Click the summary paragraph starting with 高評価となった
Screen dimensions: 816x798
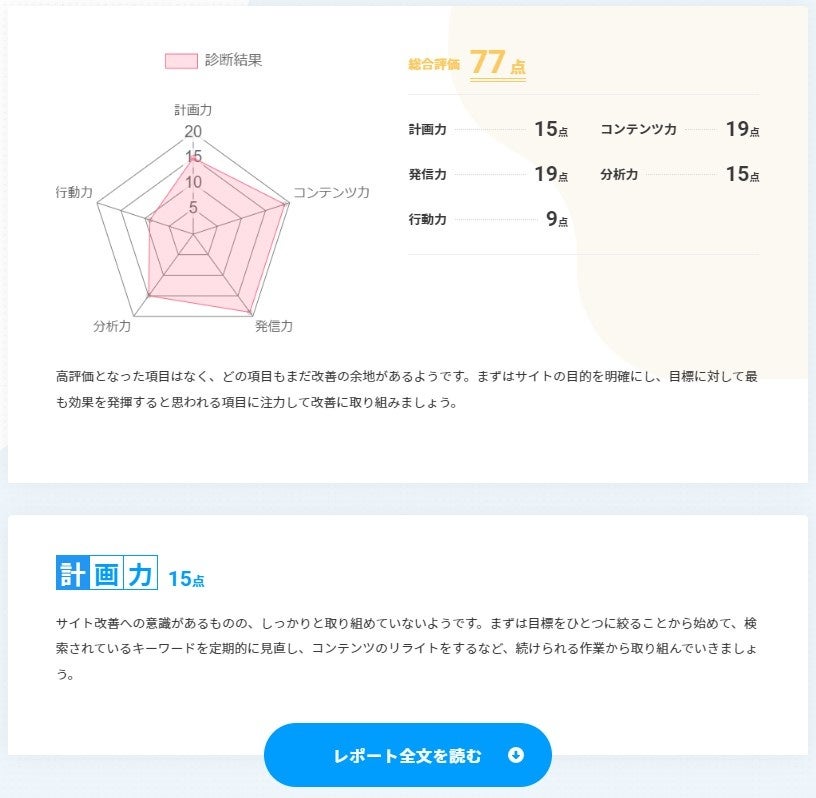point(407,389)
